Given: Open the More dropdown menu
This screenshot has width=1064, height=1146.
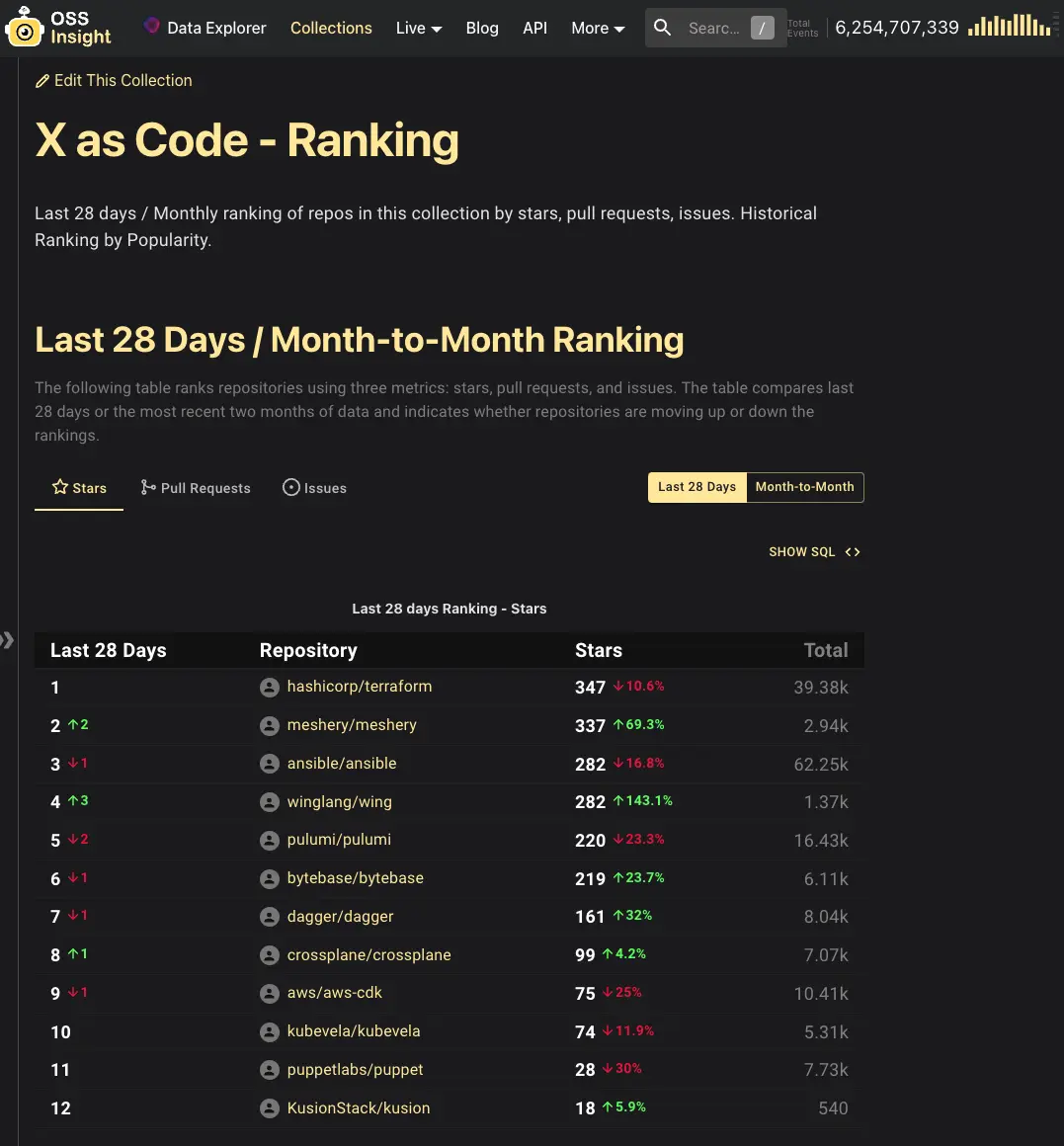Looking at the screenshot, I should coord(598,28).
